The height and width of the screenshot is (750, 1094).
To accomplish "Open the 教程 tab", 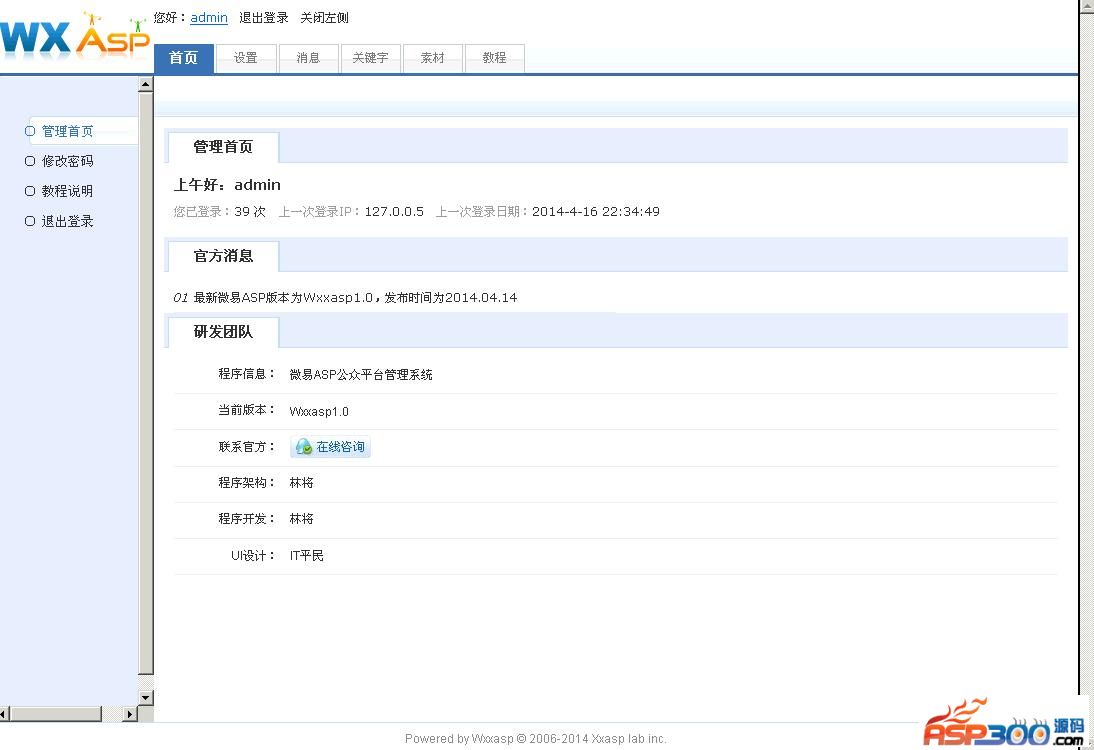I will (x=494, y=58).
